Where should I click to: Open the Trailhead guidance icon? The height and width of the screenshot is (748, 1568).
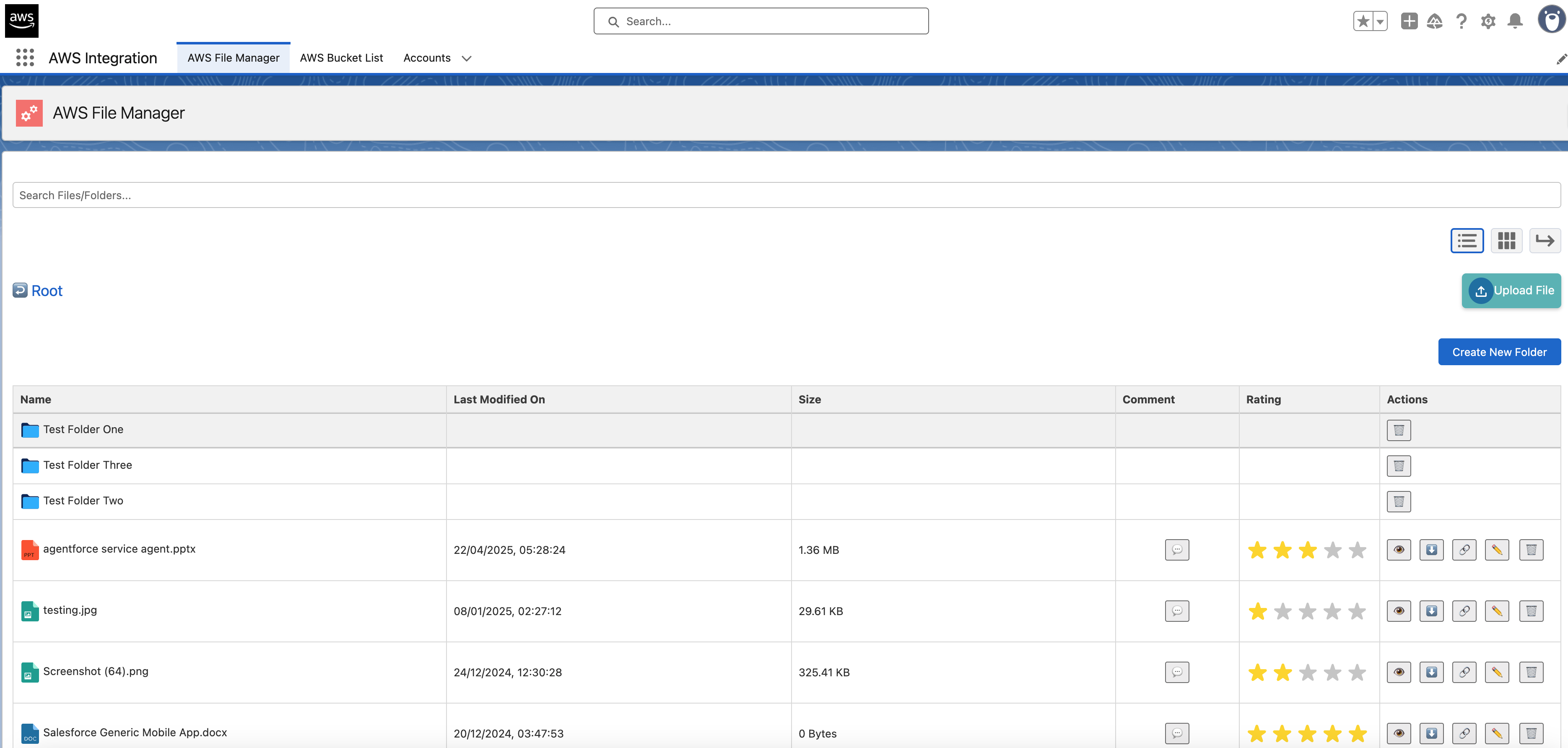[x=1435, y=21]
